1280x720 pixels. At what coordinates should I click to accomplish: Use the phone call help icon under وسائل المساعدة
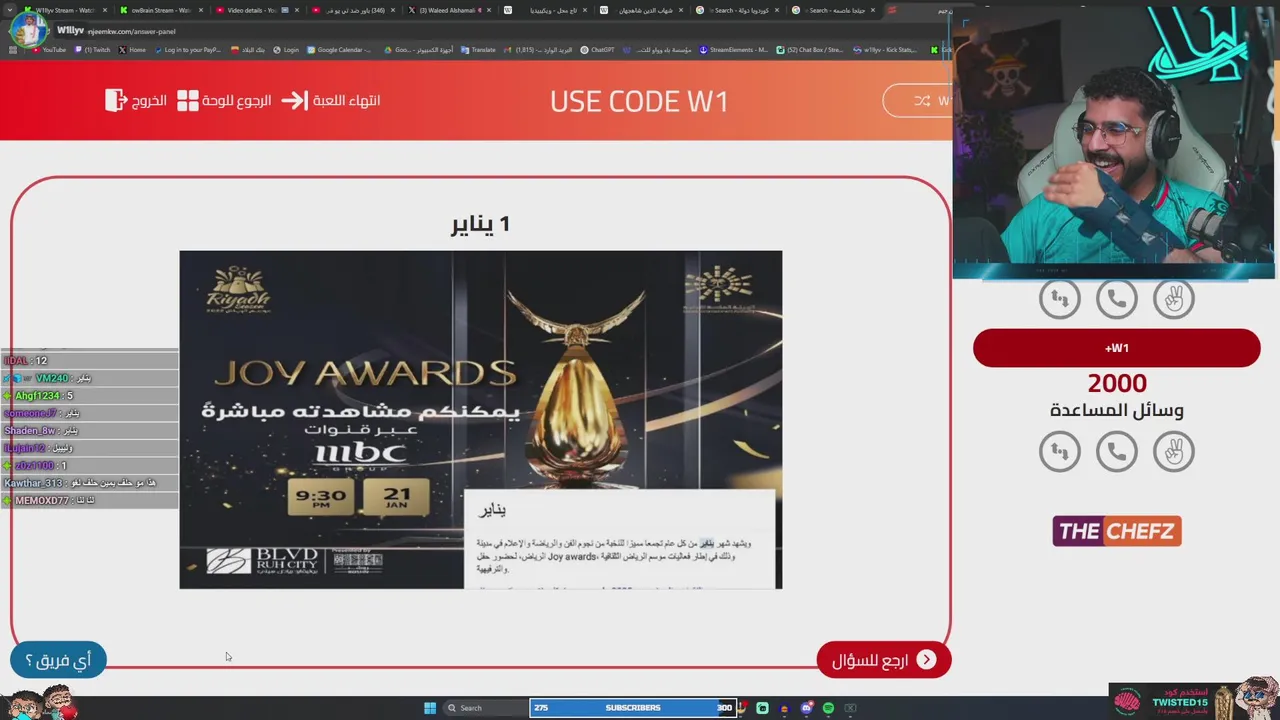[x=1117, y=452]
